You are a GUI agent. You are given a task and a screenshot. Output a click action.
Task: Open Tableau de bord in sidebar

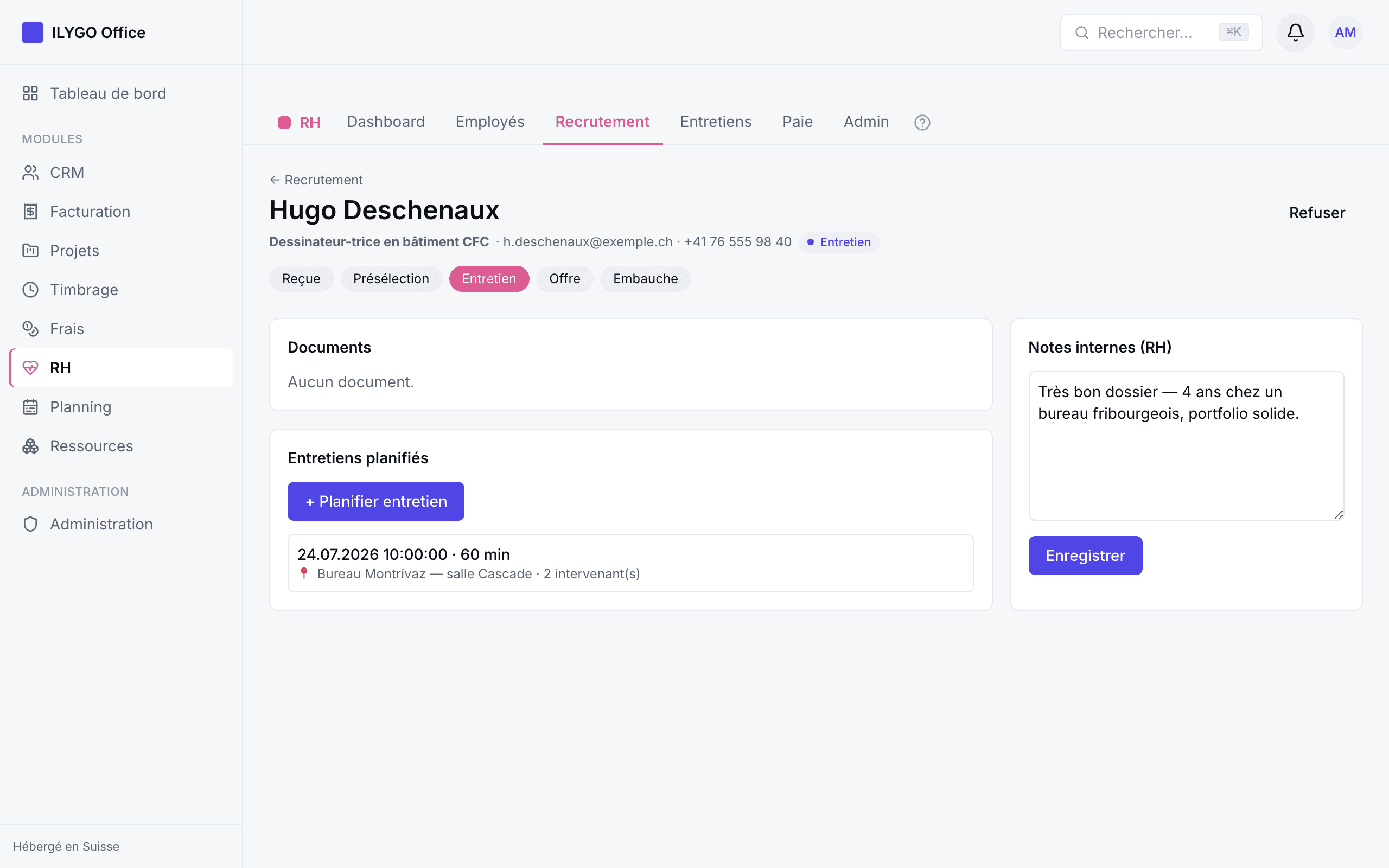(x=121, y=93)
